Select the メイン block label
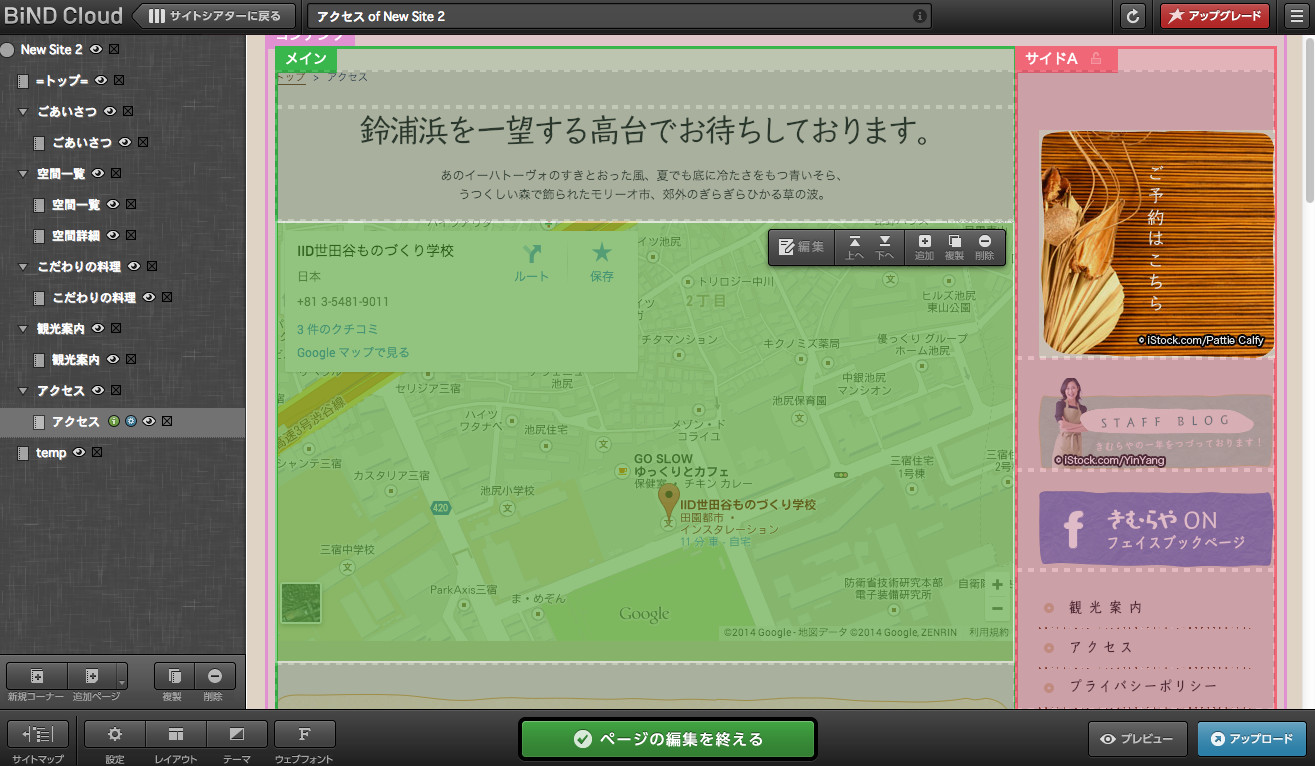Screen dimensions: 1315x766 305,59
